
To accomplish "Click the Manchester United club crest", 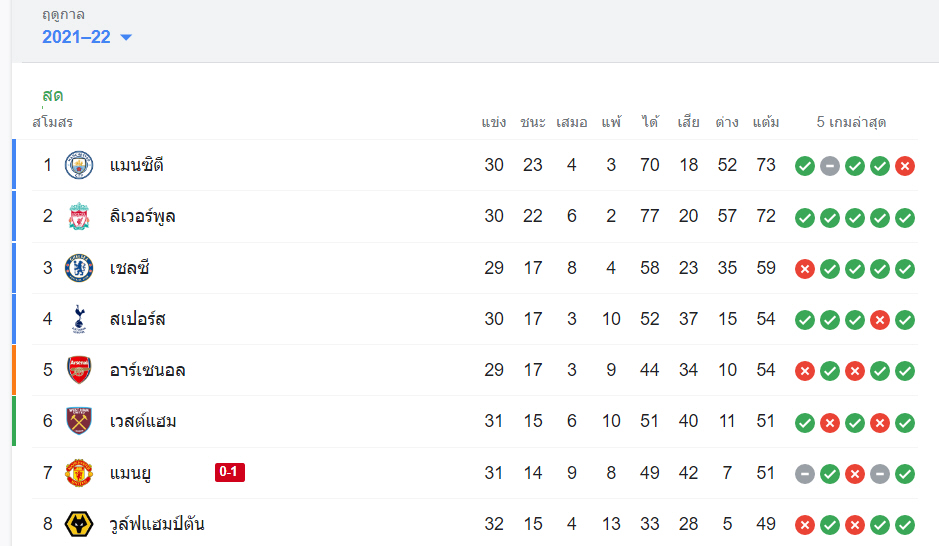I will pyautogui.click(x=79, y=473).
